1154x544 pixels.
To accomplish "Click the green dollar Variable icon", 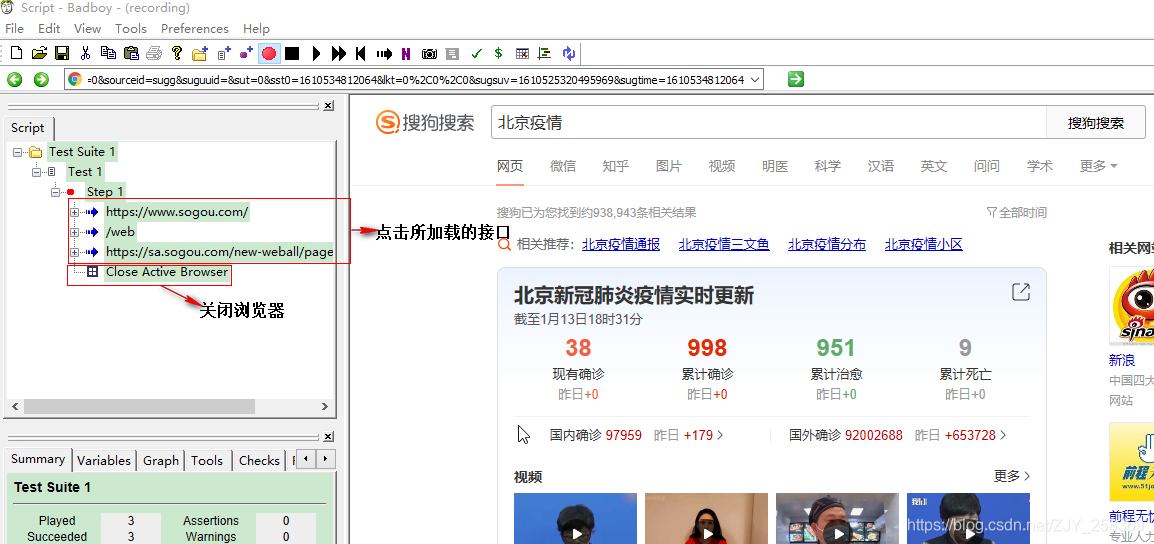I will tap(499, 53).
